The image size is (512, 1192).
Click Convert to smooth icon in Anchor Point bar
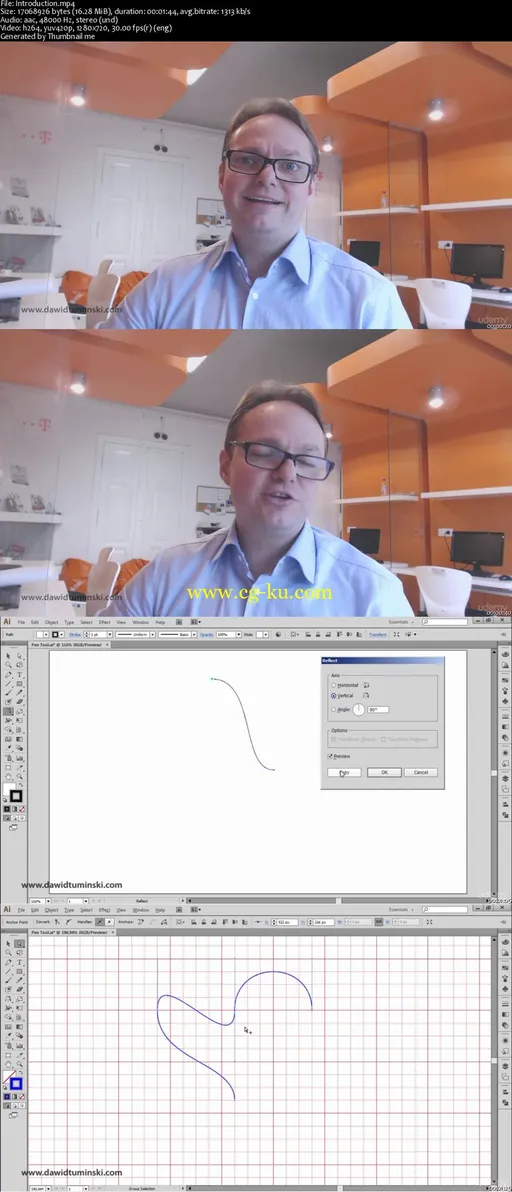point(68,921)
